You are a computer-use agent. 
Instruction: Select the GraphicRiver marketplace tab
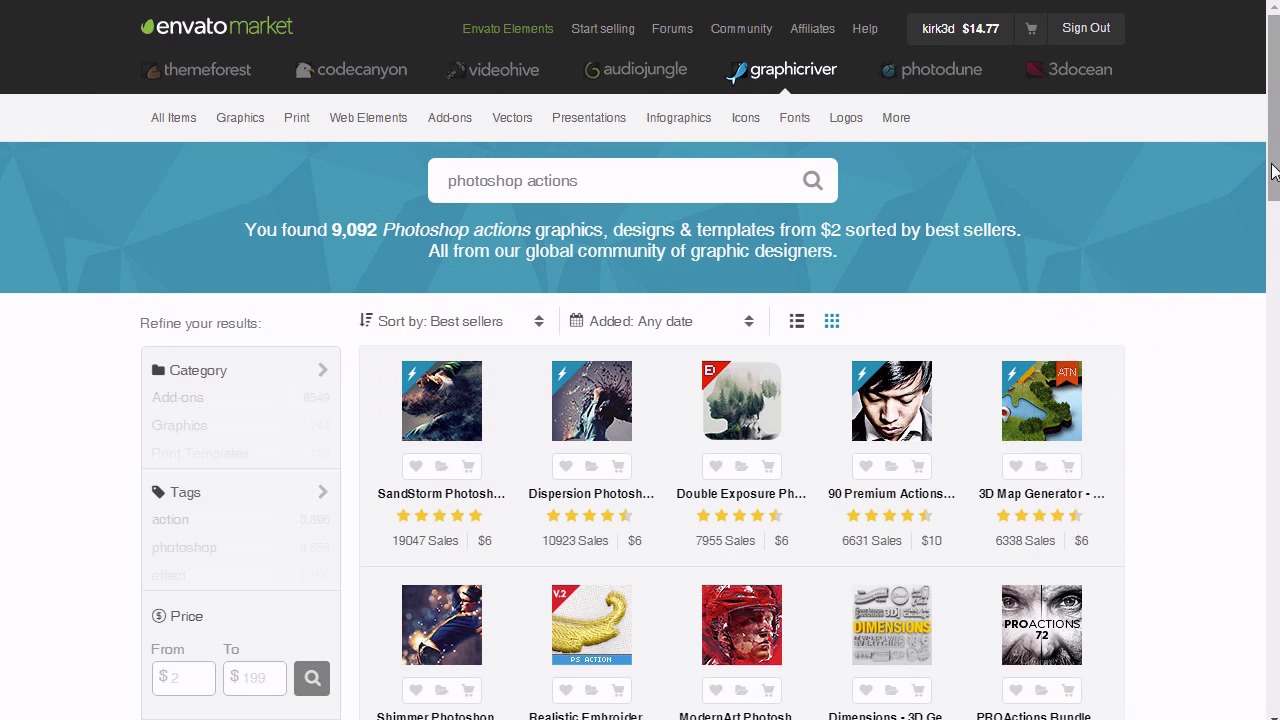pyautogui.click(x=782, y=70)
